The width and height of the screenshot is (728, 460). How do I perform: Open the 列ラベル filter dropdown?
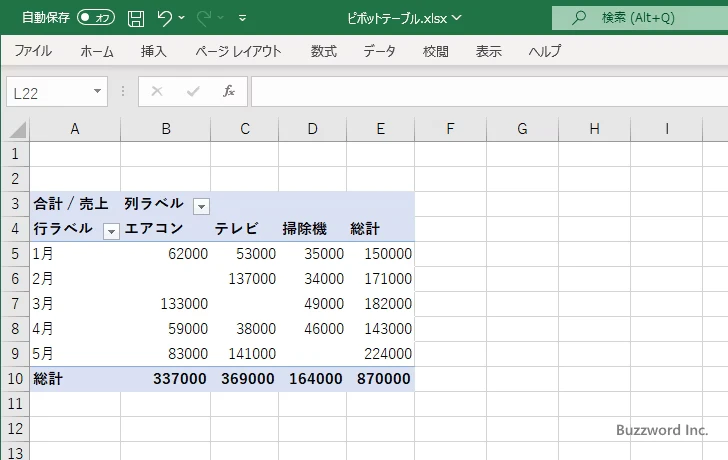point(201,206)
